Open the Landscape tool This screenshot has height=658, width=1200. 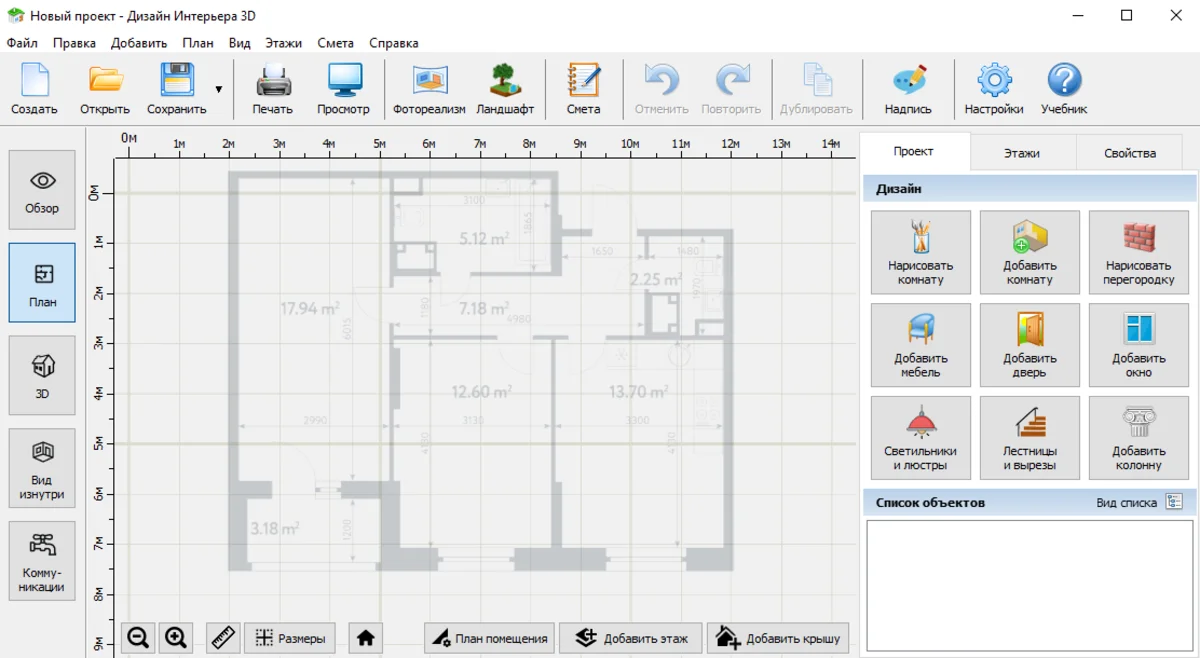(x=505, y=89)
